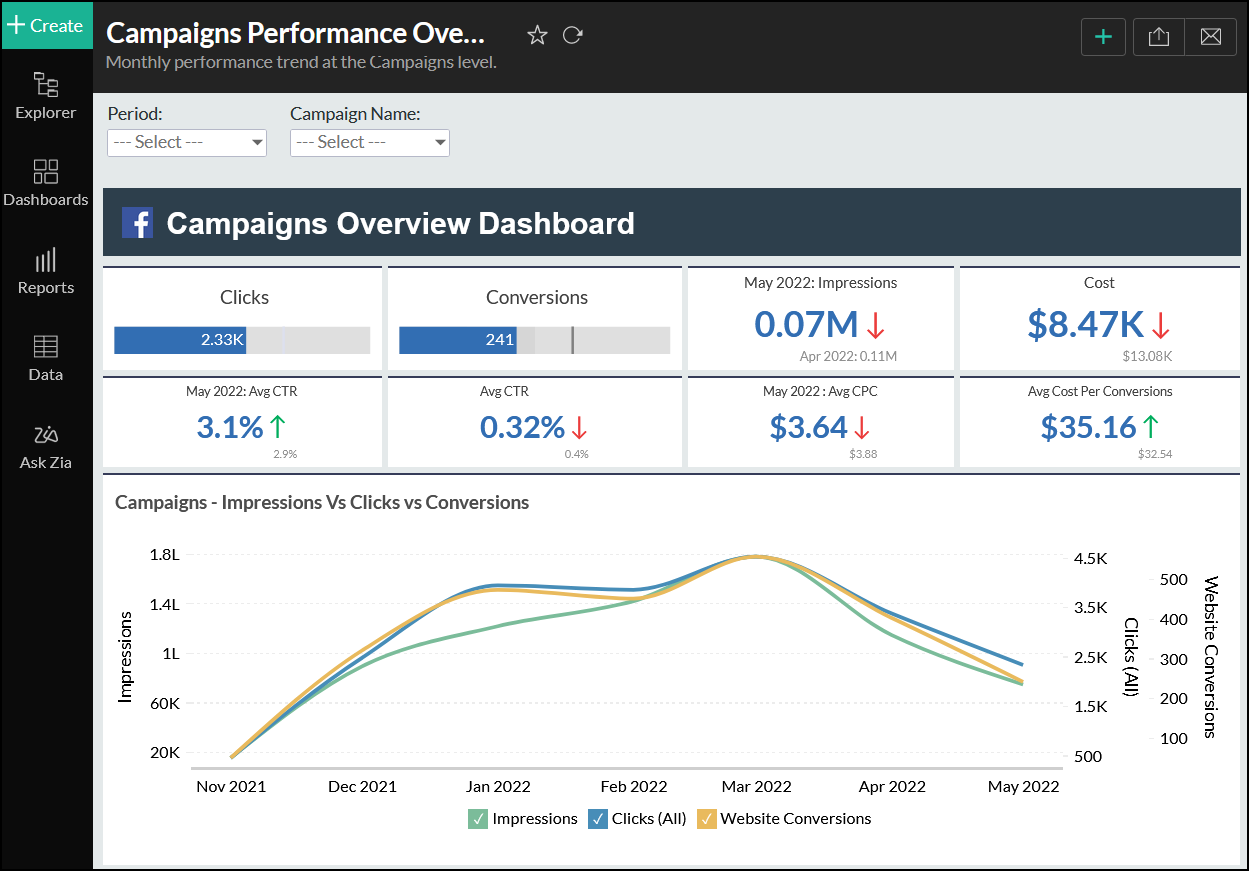Click the Explorer icon in sidebar
Image resolution: width=1249 pixels, height=871 pixels.
tap(46, 85)
